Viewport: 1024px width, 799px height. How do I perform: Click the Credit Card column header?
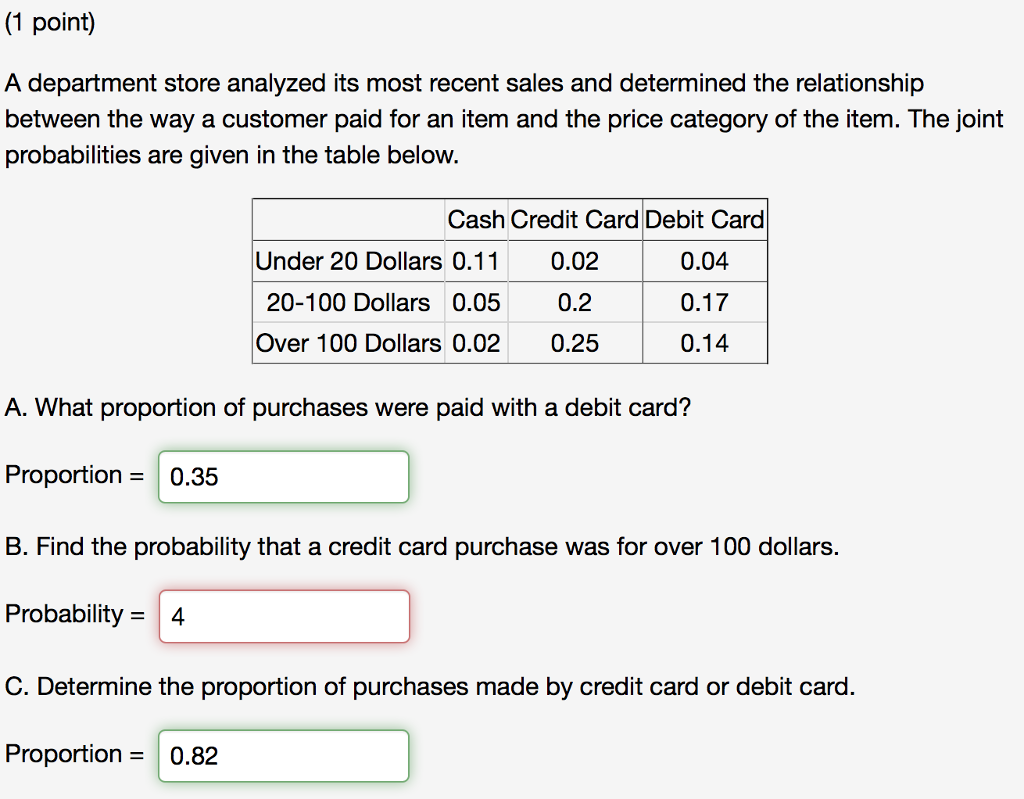[x=574, y=219]
